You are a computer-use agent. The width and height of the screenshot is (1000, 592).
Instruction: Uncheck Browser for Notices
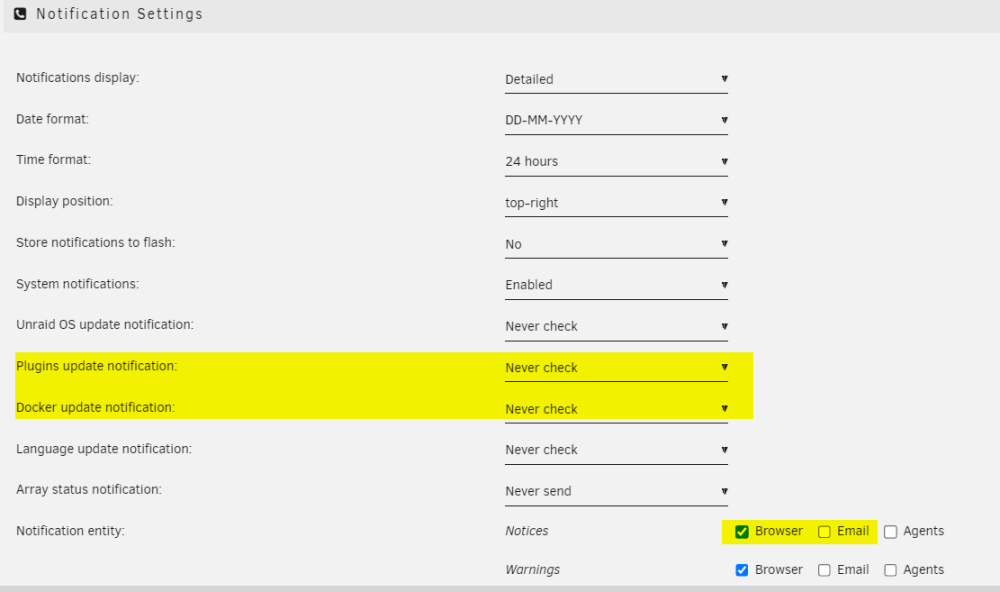click(742, 532)
